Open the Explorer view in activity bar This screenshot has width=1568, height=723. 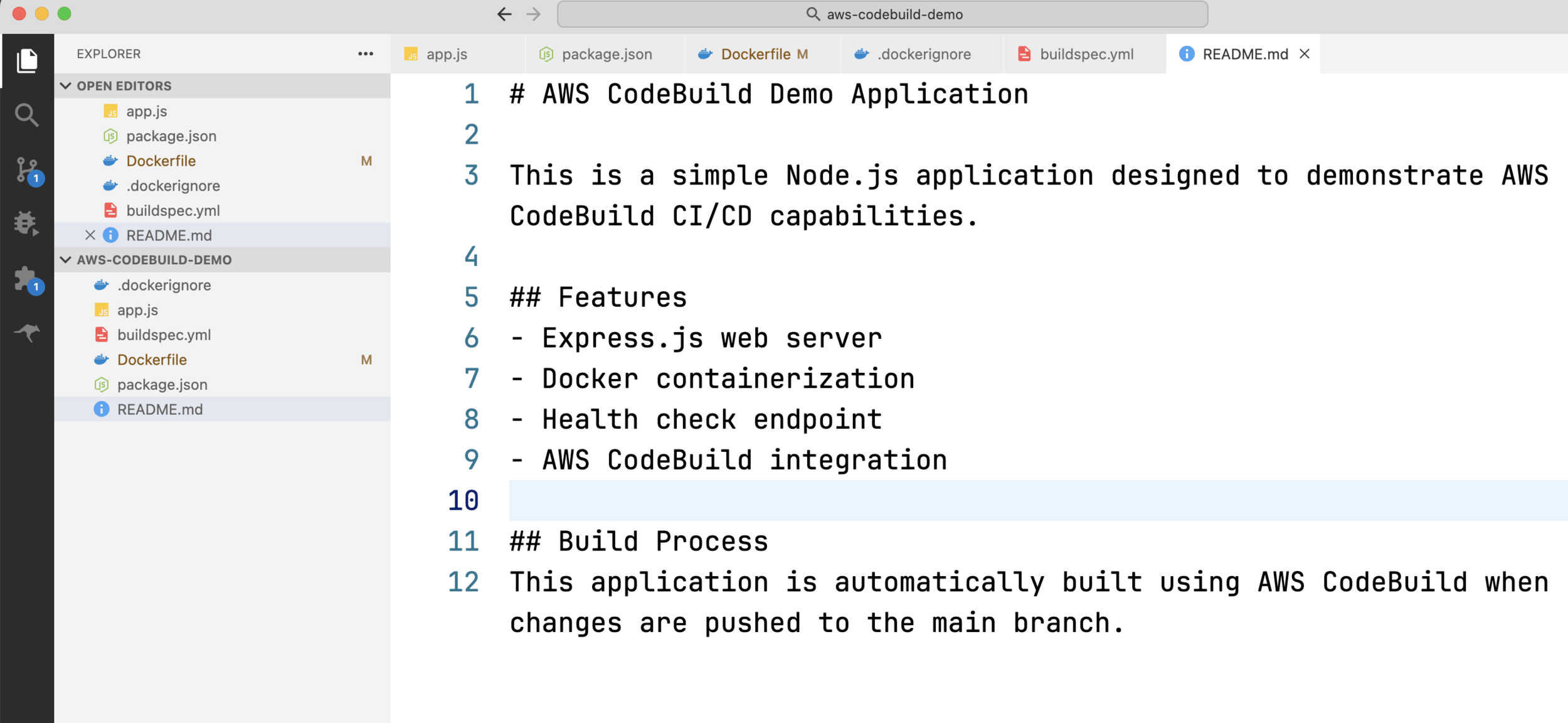(x=27, y=60)
